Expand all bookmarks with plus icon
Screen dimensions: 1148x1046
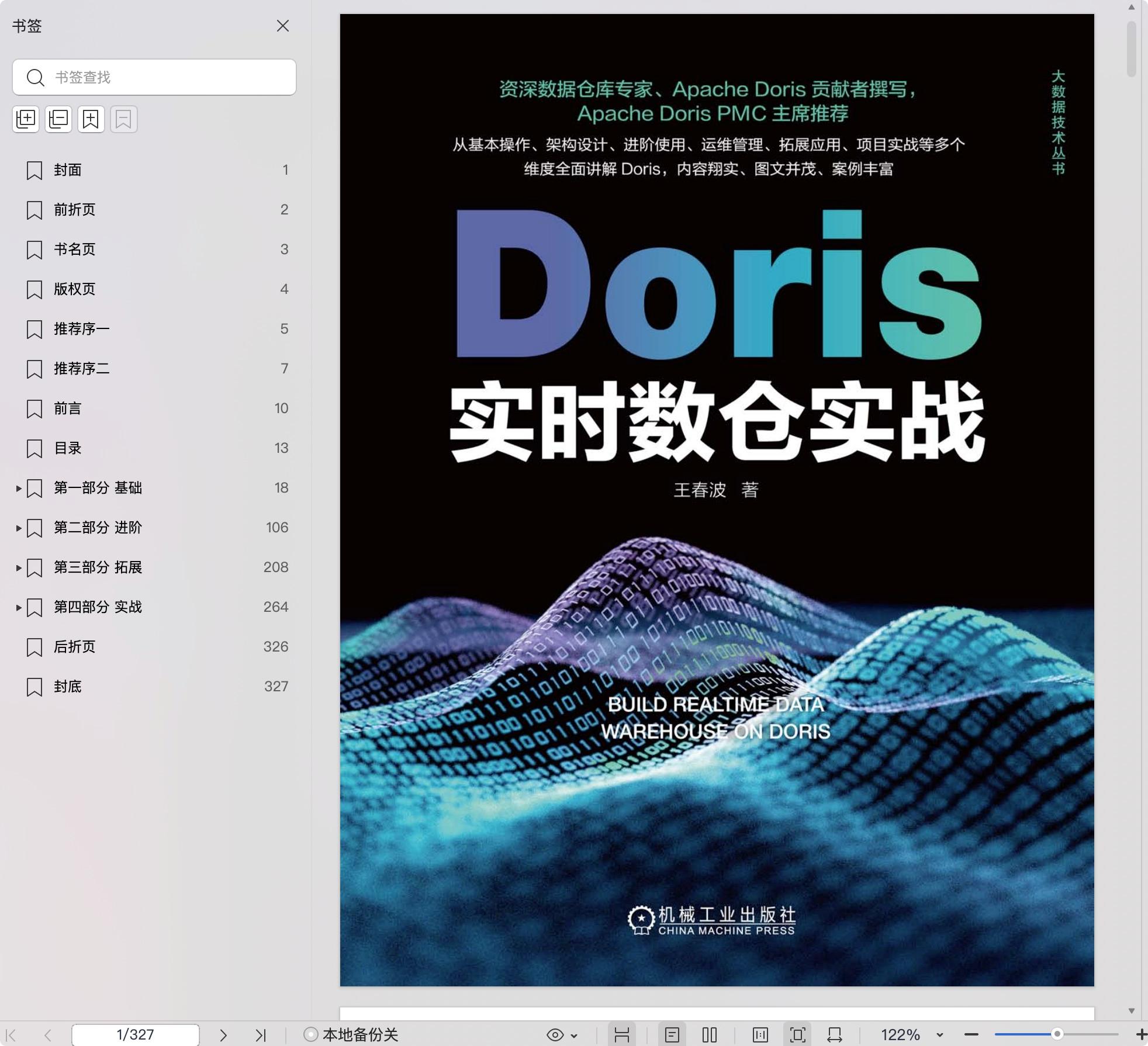tap(26, 119)
